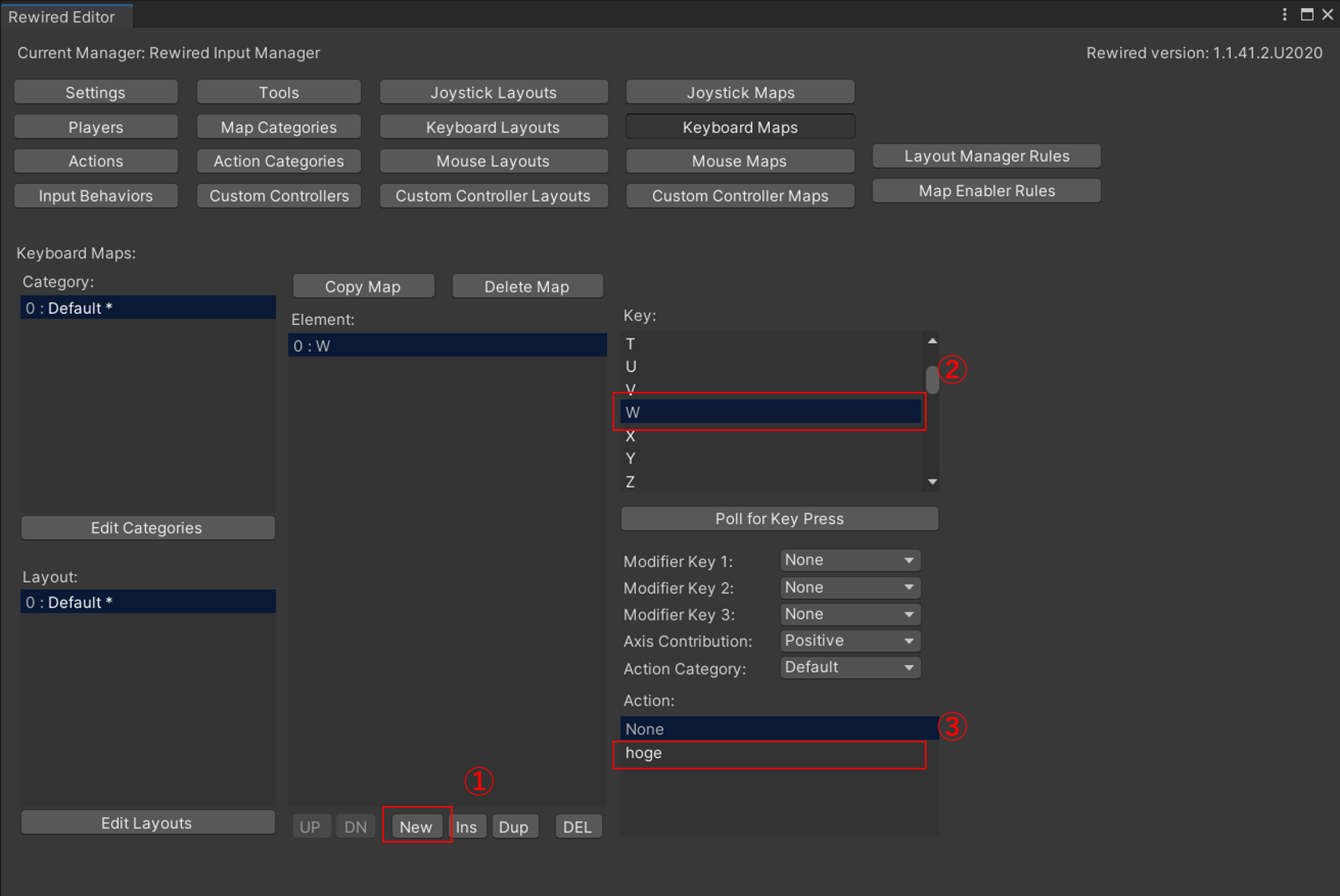The height and width of the screenshot is (896, 1340).
Task: Select the W key in the Key list
Action: tap(770, 412)
